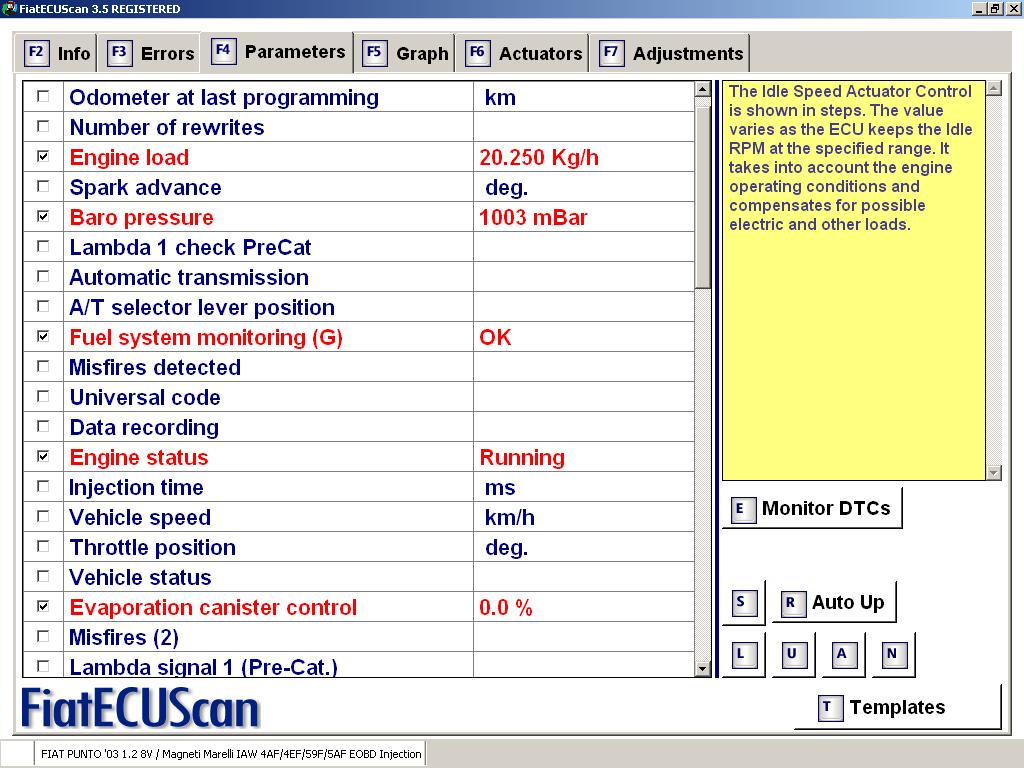Check Lambda 1 check PreCat

43,247
